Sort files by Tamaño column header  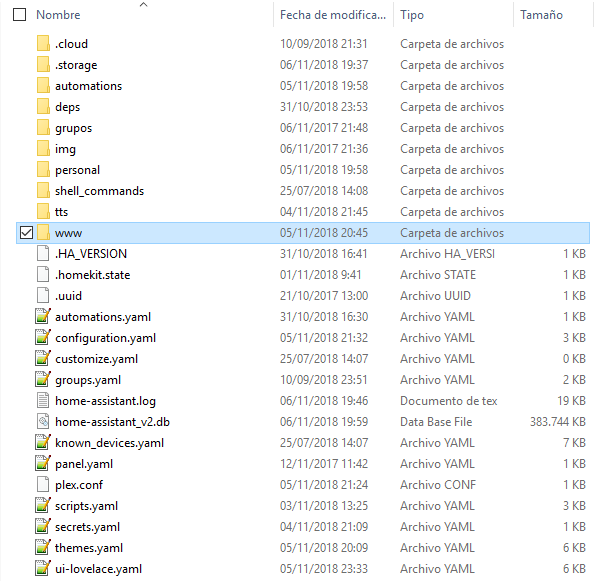(554, 15)
